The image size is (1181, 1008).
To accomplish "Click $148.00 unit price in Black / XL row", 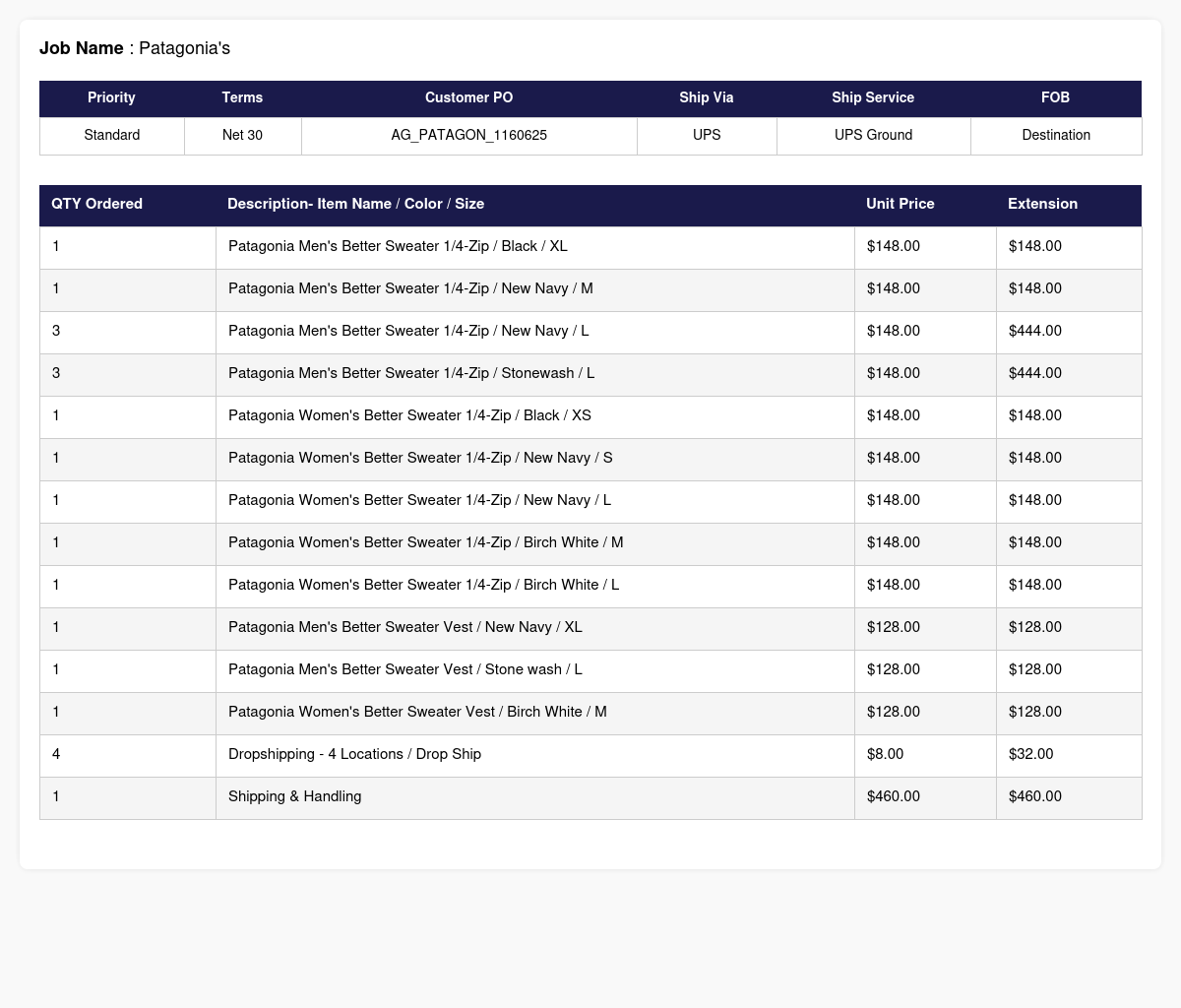I will point(894,247).
